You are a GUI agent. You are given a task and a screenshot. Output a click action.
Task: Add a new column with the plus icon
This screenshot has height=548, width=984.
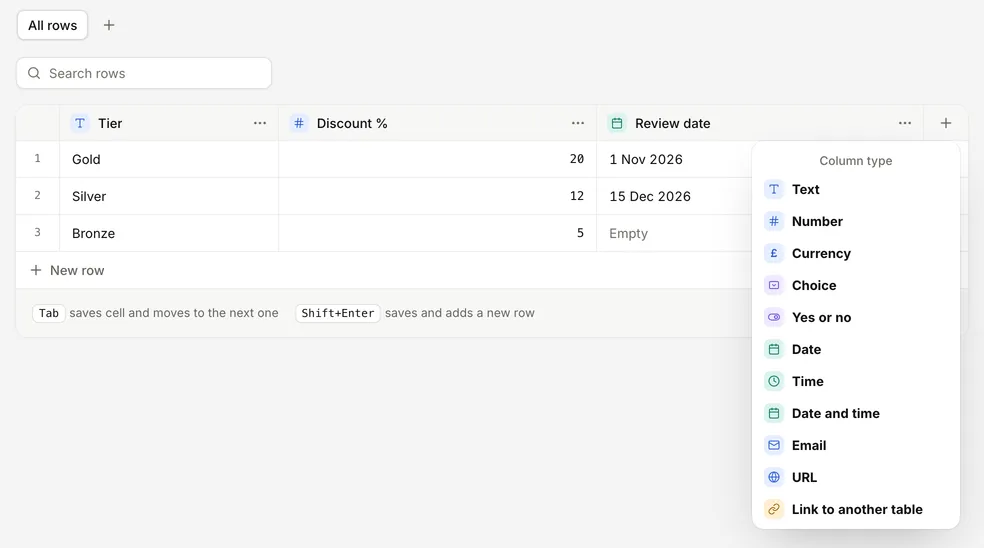[946, 123]
